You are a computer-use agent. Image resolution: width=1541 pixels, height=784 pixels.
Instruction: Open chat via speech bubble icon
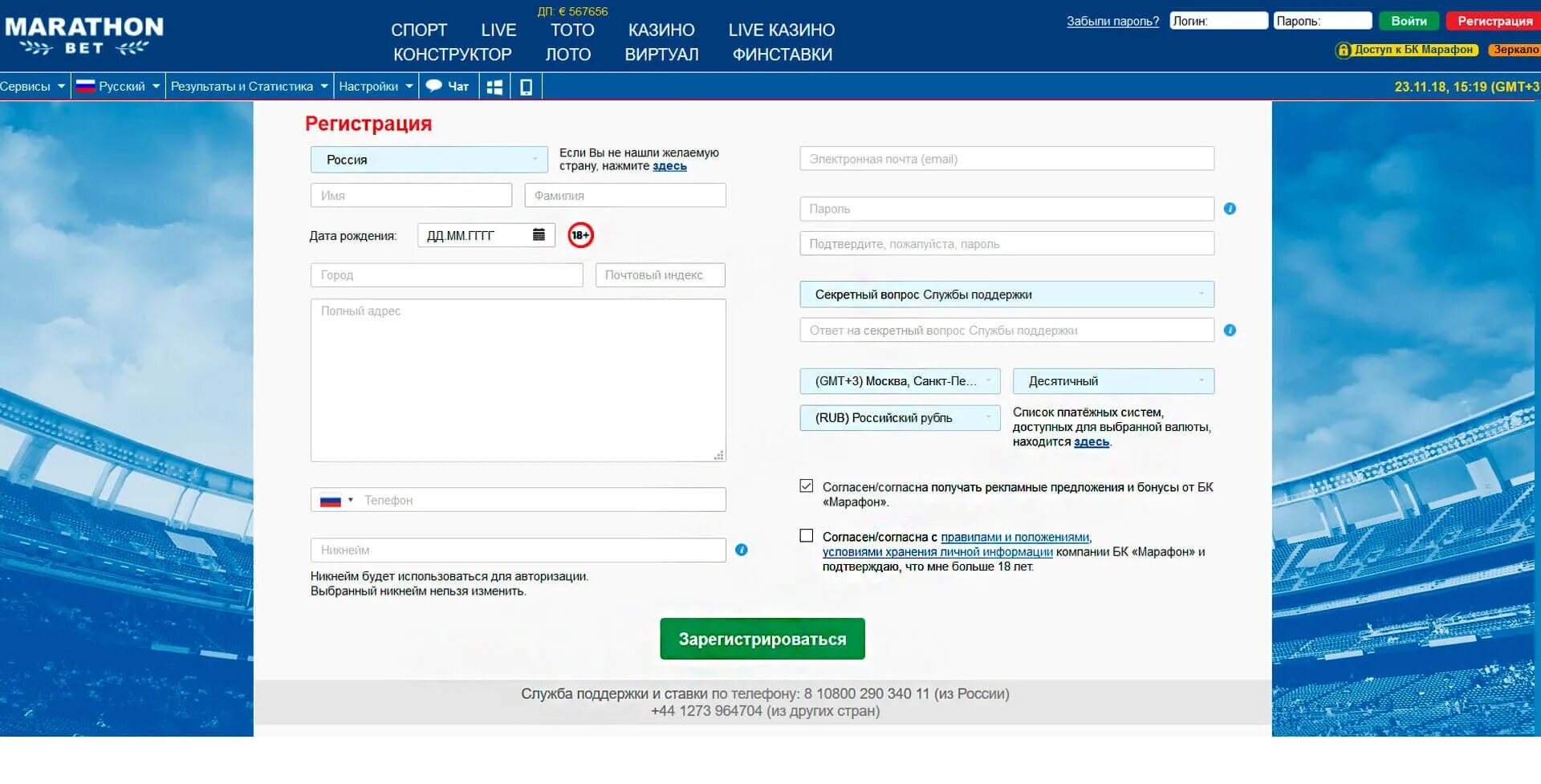click(433, 86)
